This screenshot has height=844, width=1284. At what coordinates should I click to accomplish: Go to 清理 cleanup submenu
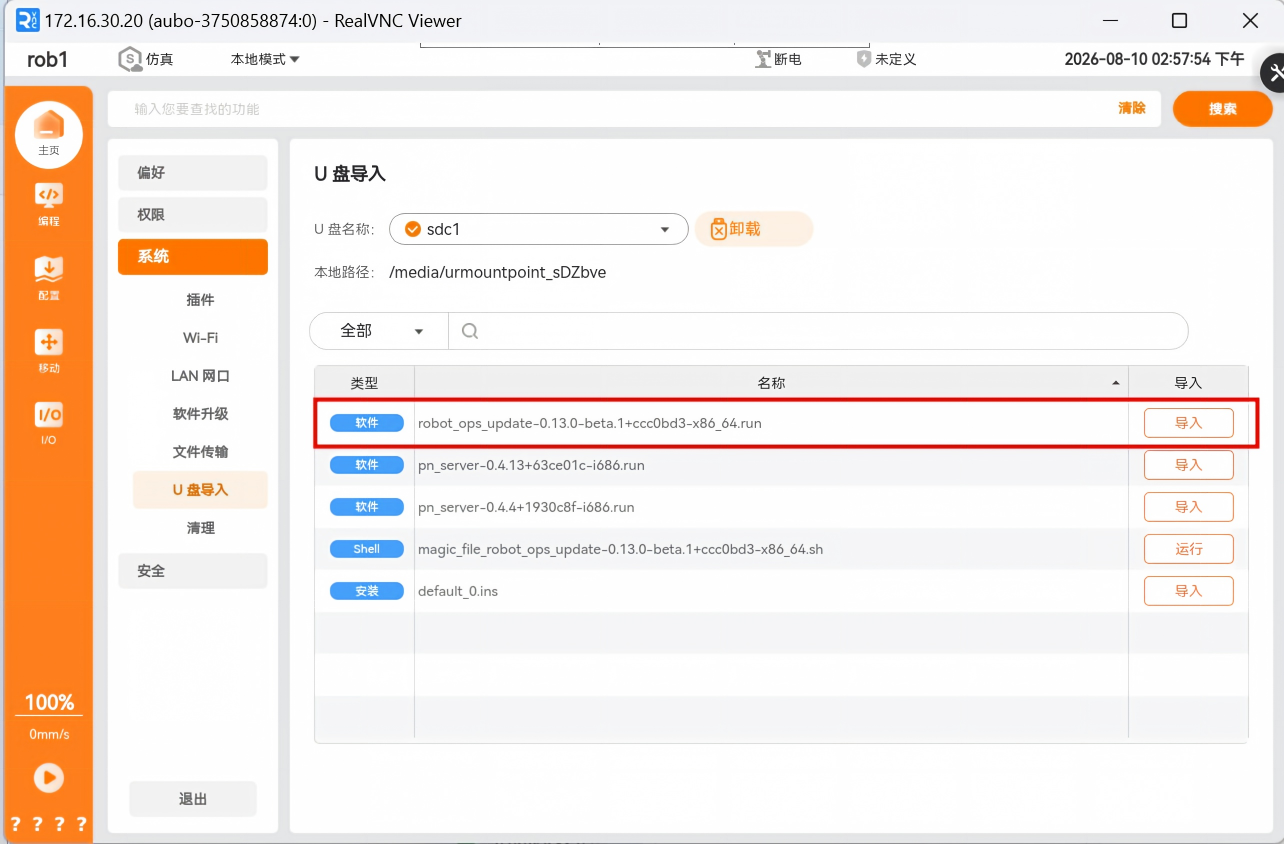pos(200,528)
